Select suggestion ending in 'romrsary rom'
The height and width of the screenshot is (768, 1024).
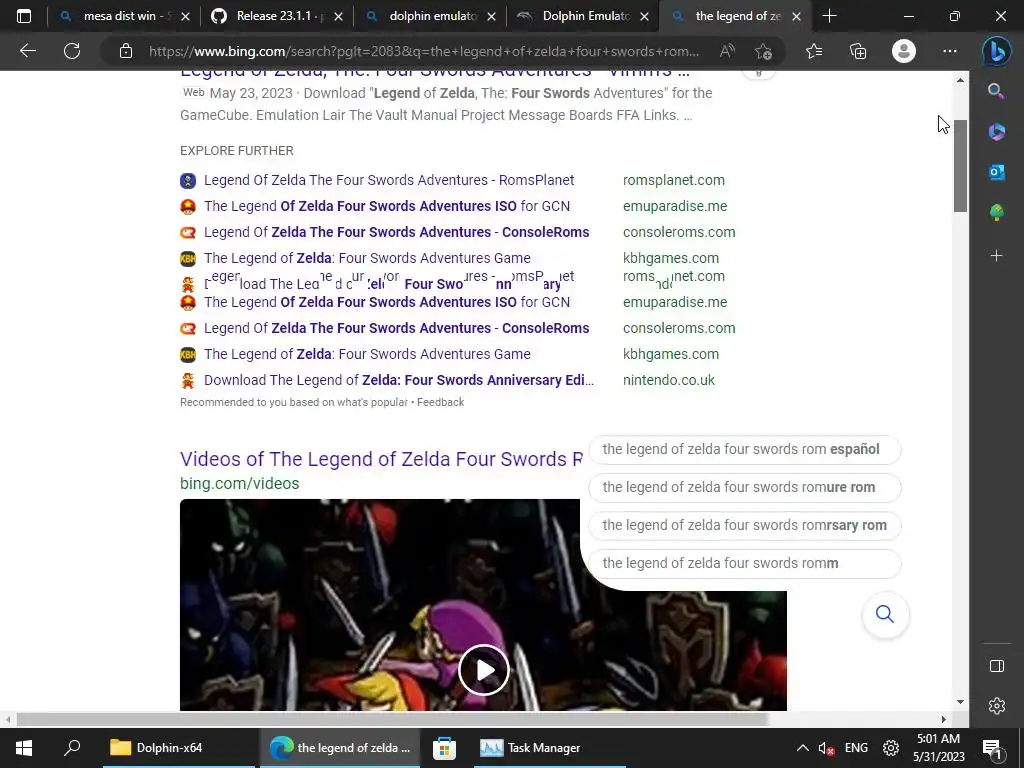coord(744,525)
